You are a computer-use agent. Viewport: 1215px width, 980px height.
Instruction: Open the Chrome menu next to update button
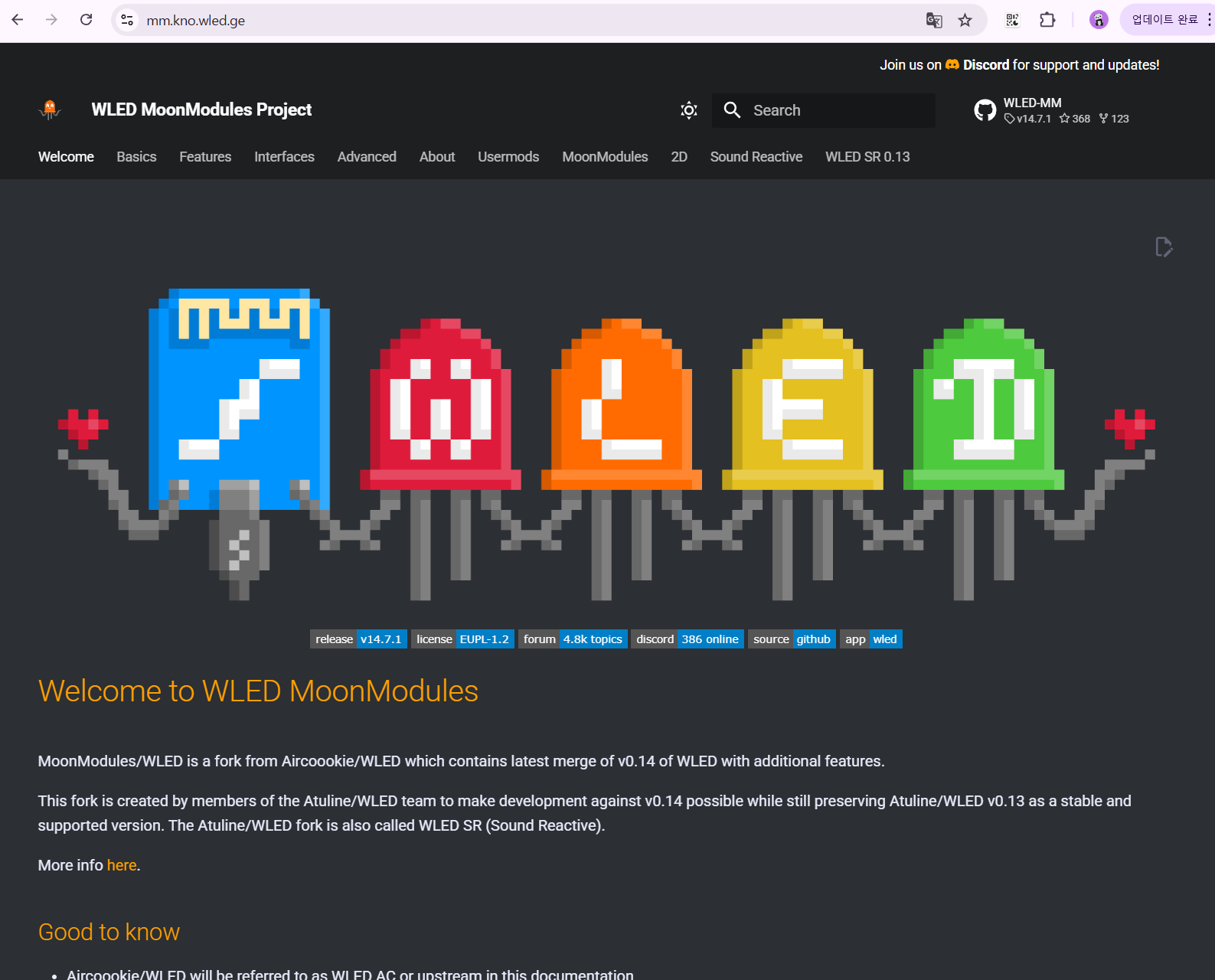click(1209, 20)
